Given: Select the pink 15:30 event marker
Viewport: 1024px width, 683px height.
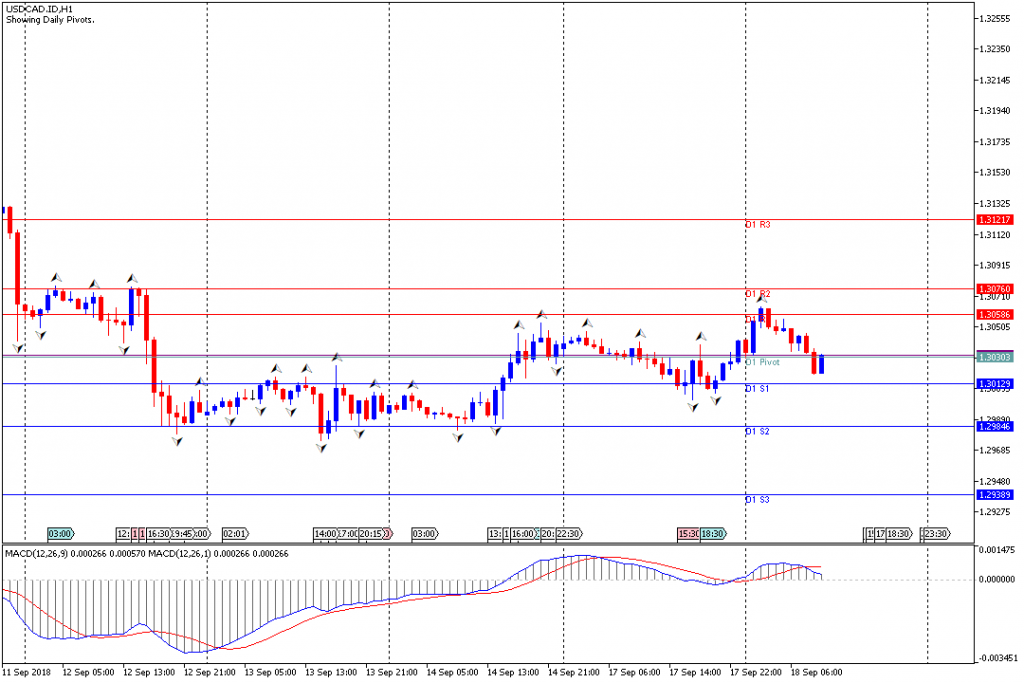Looking at the screenshot, I should point(688,534).
